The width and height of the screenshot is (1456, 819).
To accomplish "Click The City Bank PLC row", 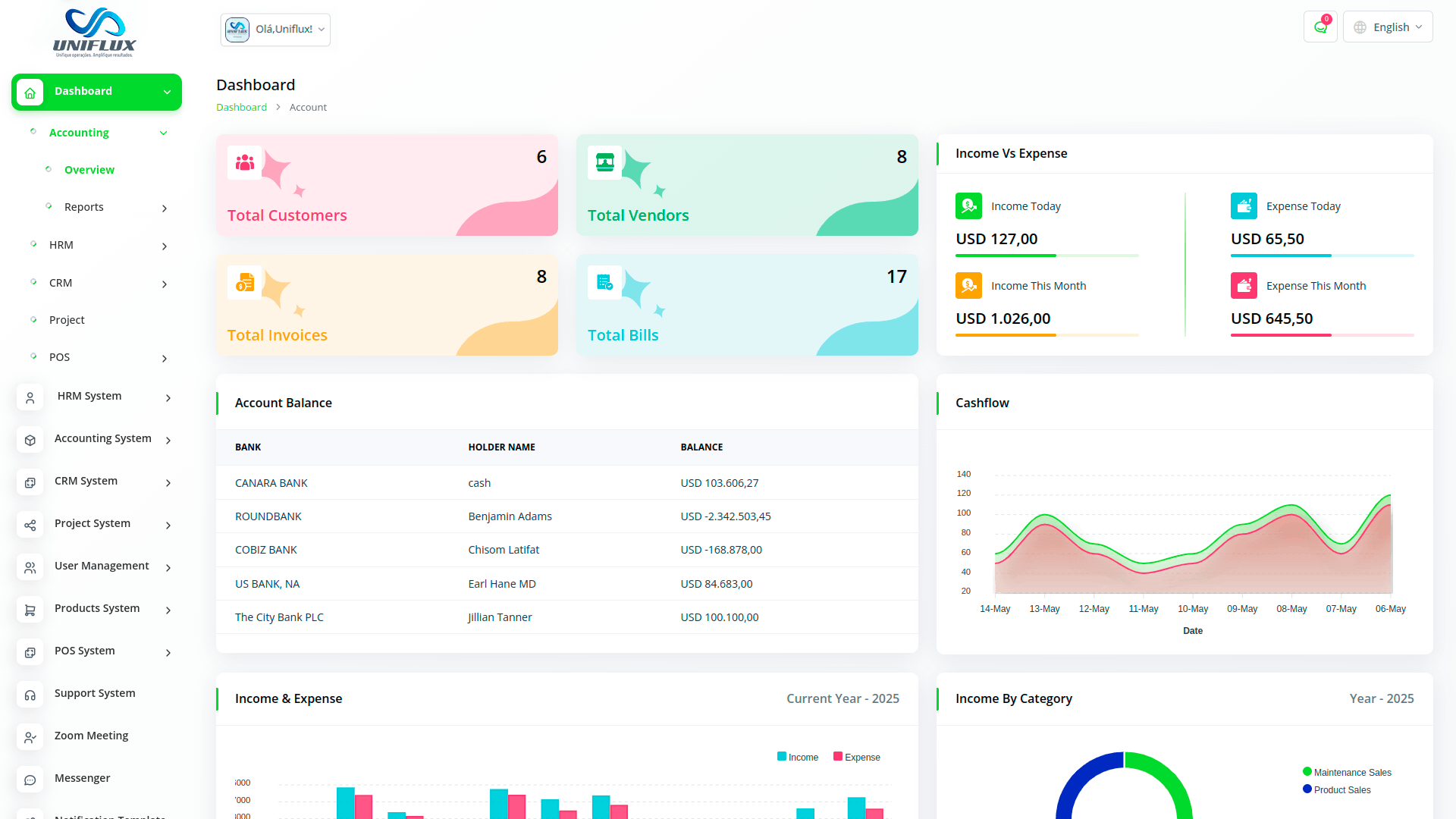I will click(x=566, y=617).
